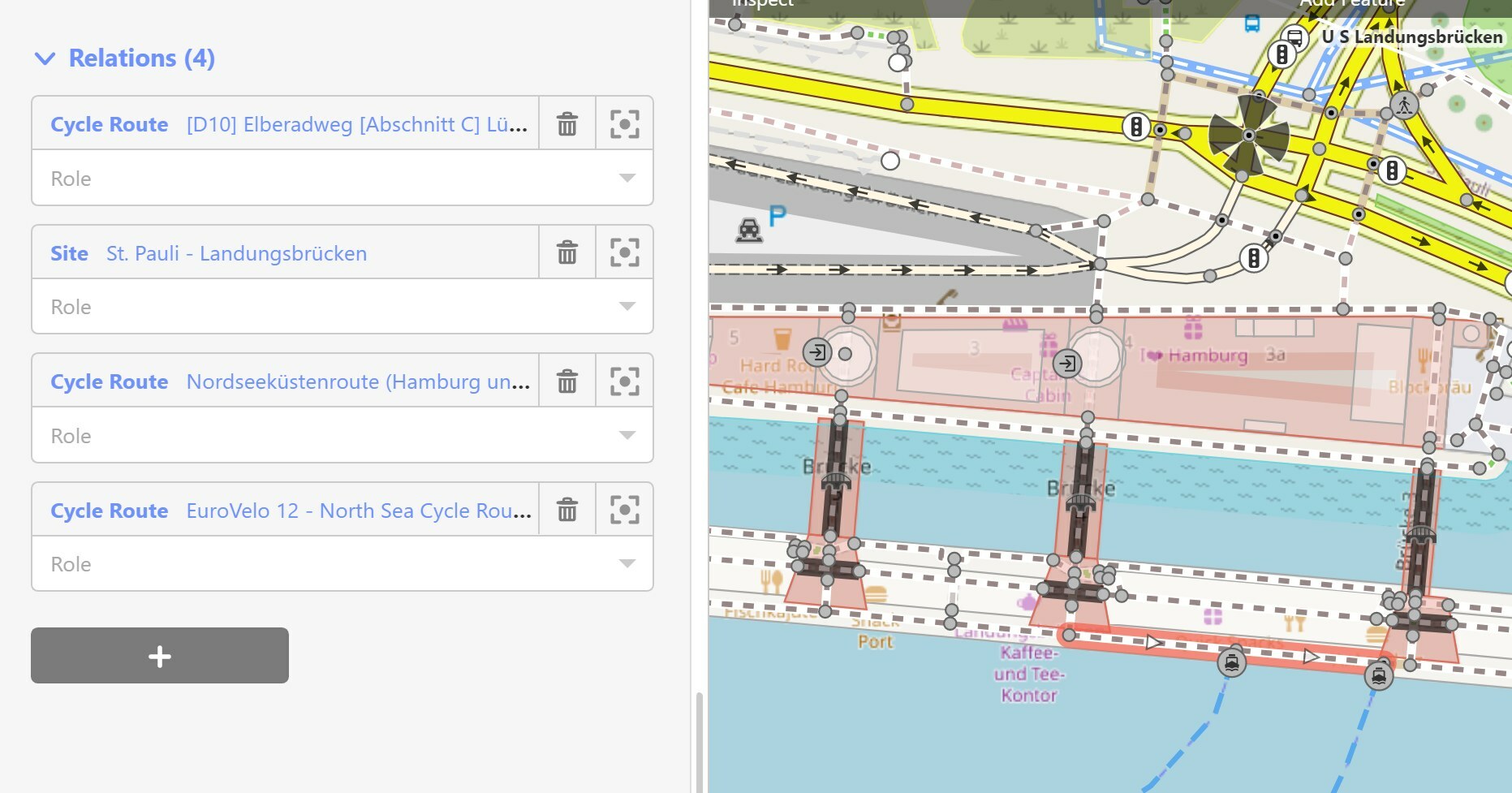1512x793 pixels.
Task: Select the U S Landungsbrücken station label
Action: (1411, 37)
